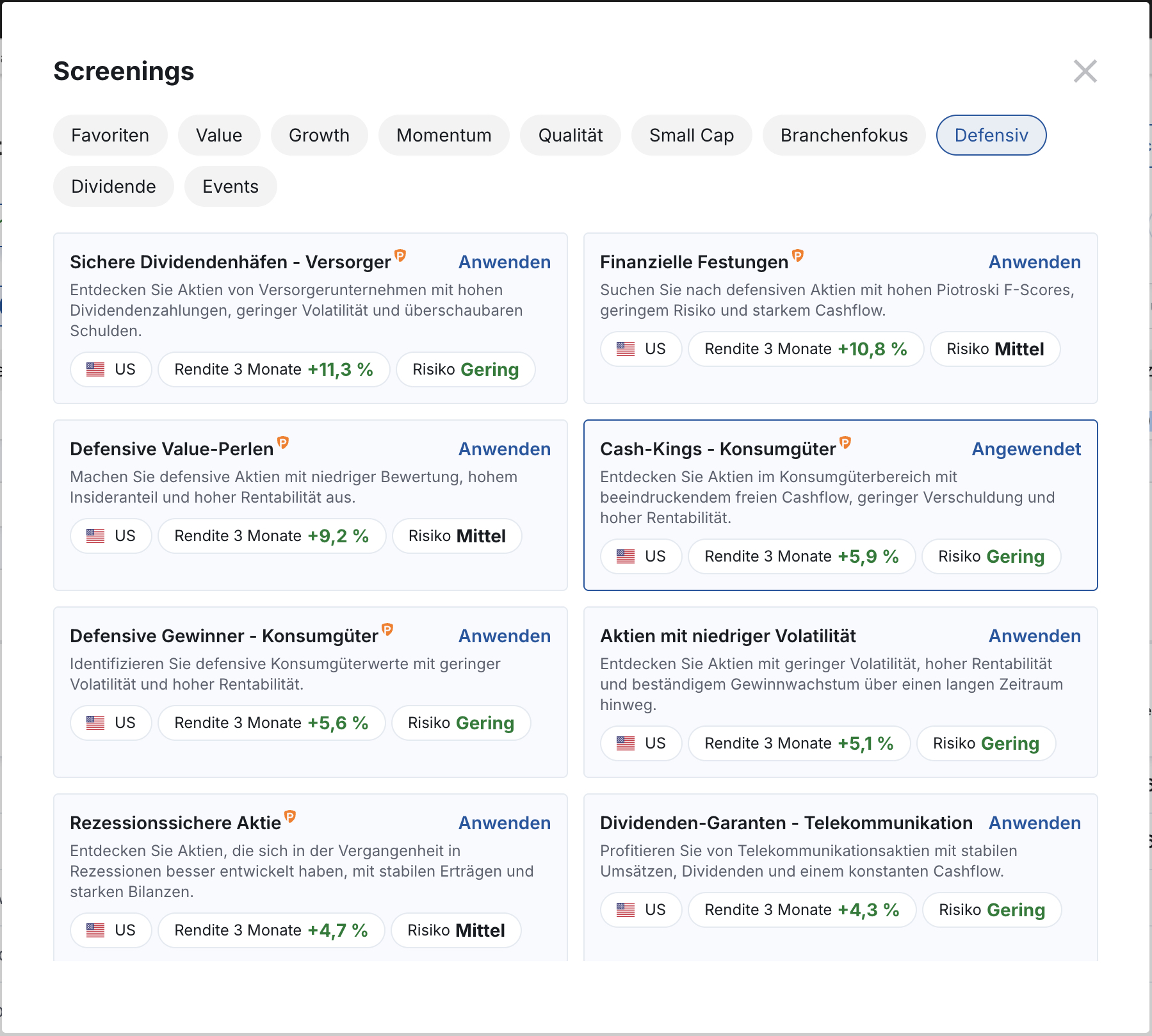The width and height of the screenshot is (1152, 1036).
Task: Click the Rendite 3 Monate +10,8 % chip
Action: 806,349
